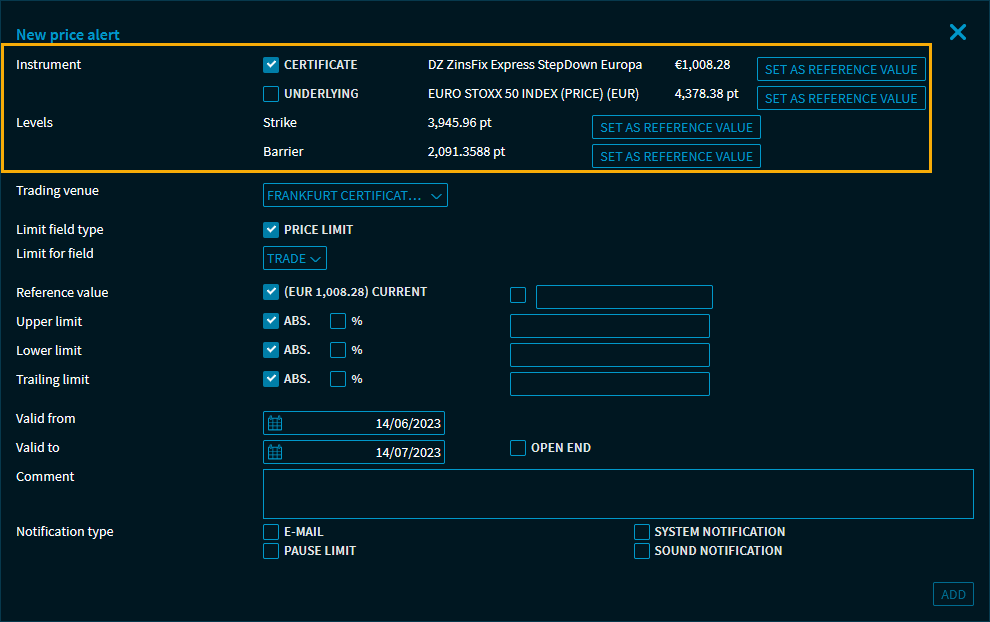Image resolution: width=990 pixels, height=622 pixels.
Task: Open the TRADE limit field dropdown
Action: pyautogui.click(x=295, y=259)
